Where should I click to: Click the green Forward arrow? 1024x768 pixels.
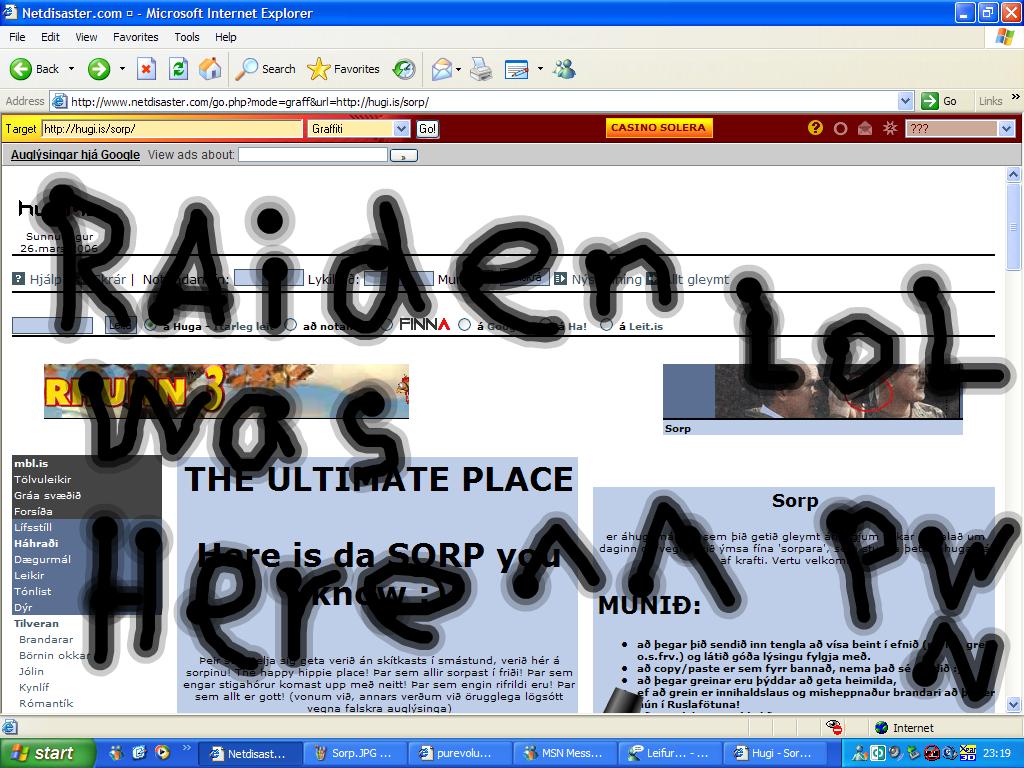pyautogui.click(x=99, y=69)
